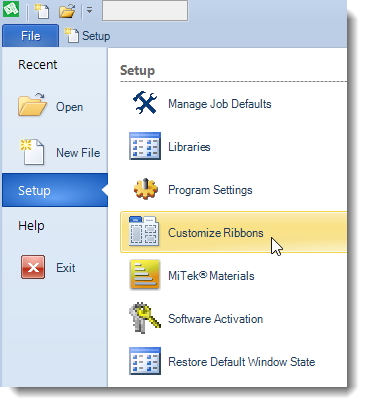Select Recent in the left menu
The height and width of the screenshot is (407, 367).
click(38, 64)
